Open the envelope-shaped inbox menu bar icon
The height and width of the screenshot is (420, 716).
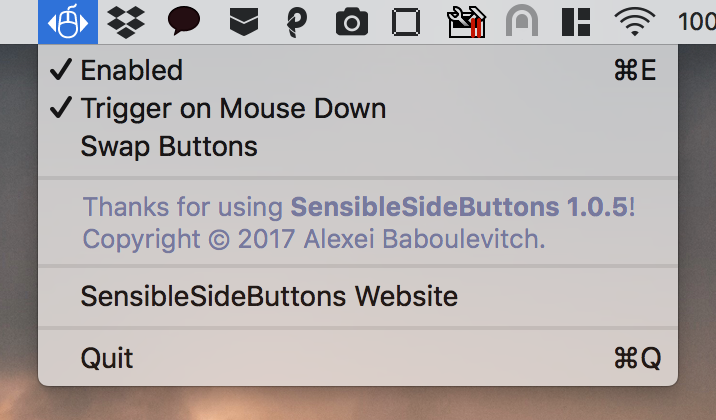click(244, 22)
